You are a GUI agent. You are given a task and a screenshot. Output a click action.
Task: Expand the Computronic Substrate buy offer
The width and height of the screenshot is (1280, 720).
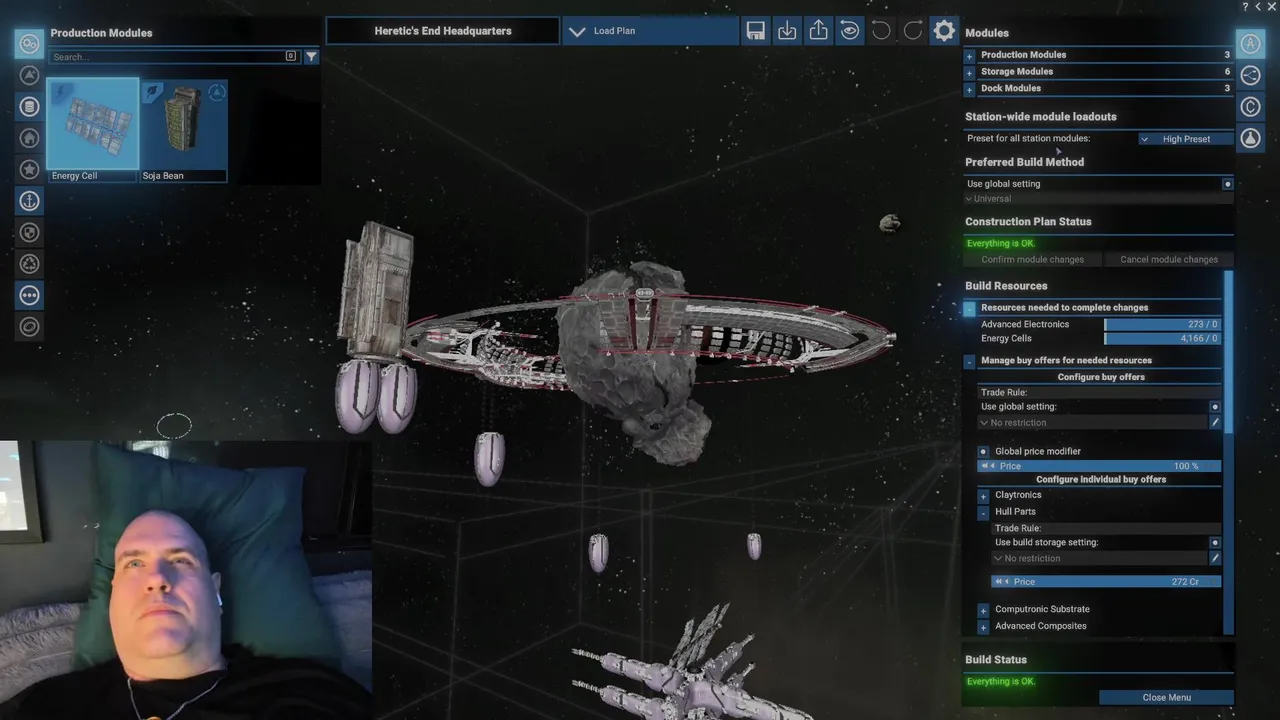pos(983,610)
